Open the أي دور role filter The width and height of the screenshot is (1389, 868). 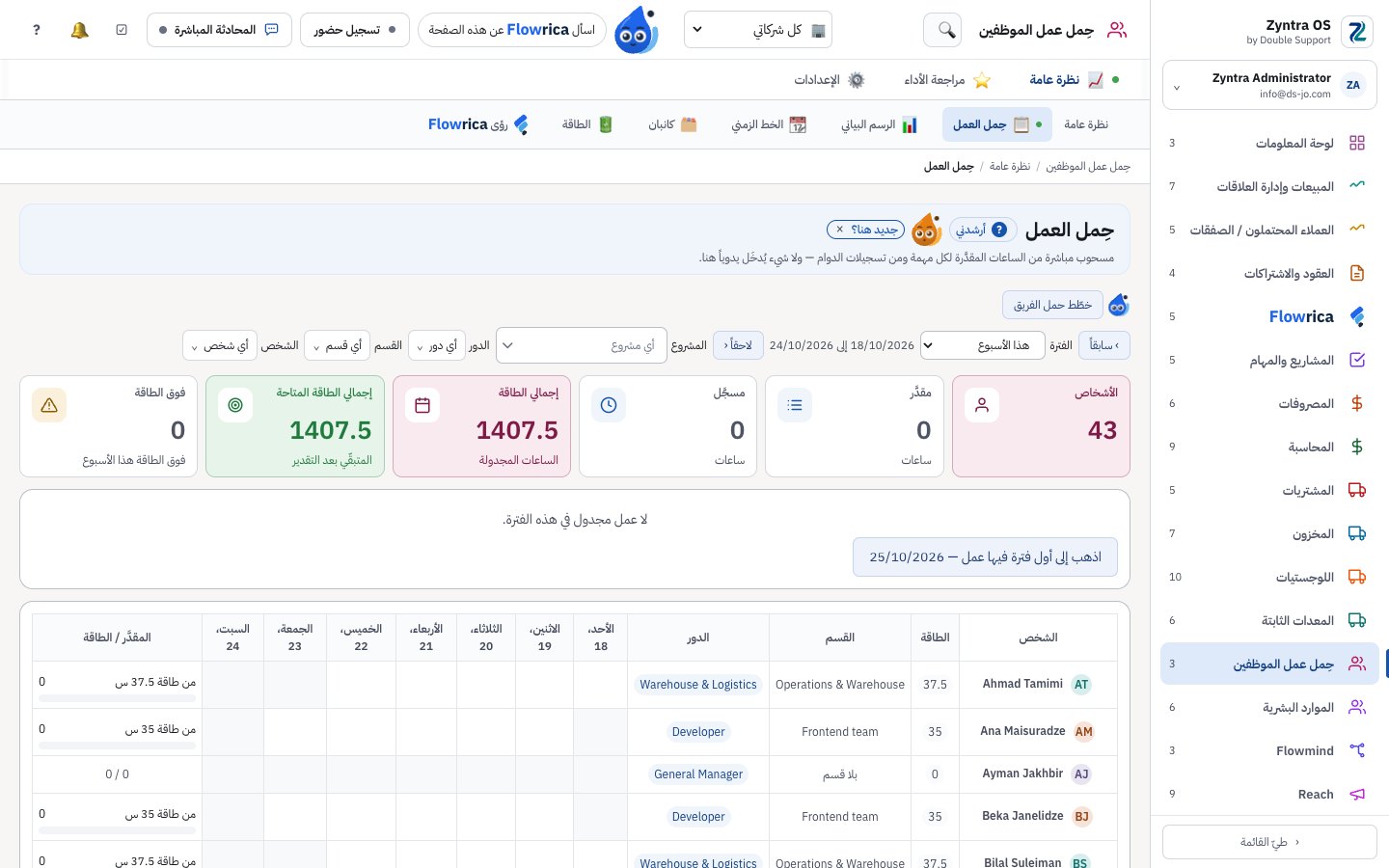tap(437, 345)
